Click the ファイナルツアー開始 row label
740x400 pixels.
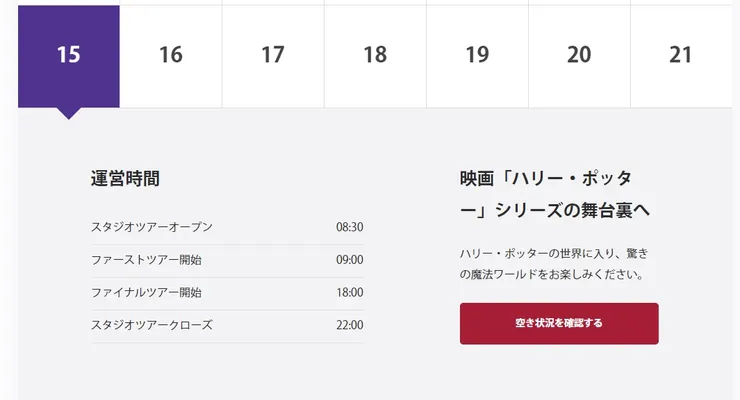pyautogui.click(x=146, y=293)
